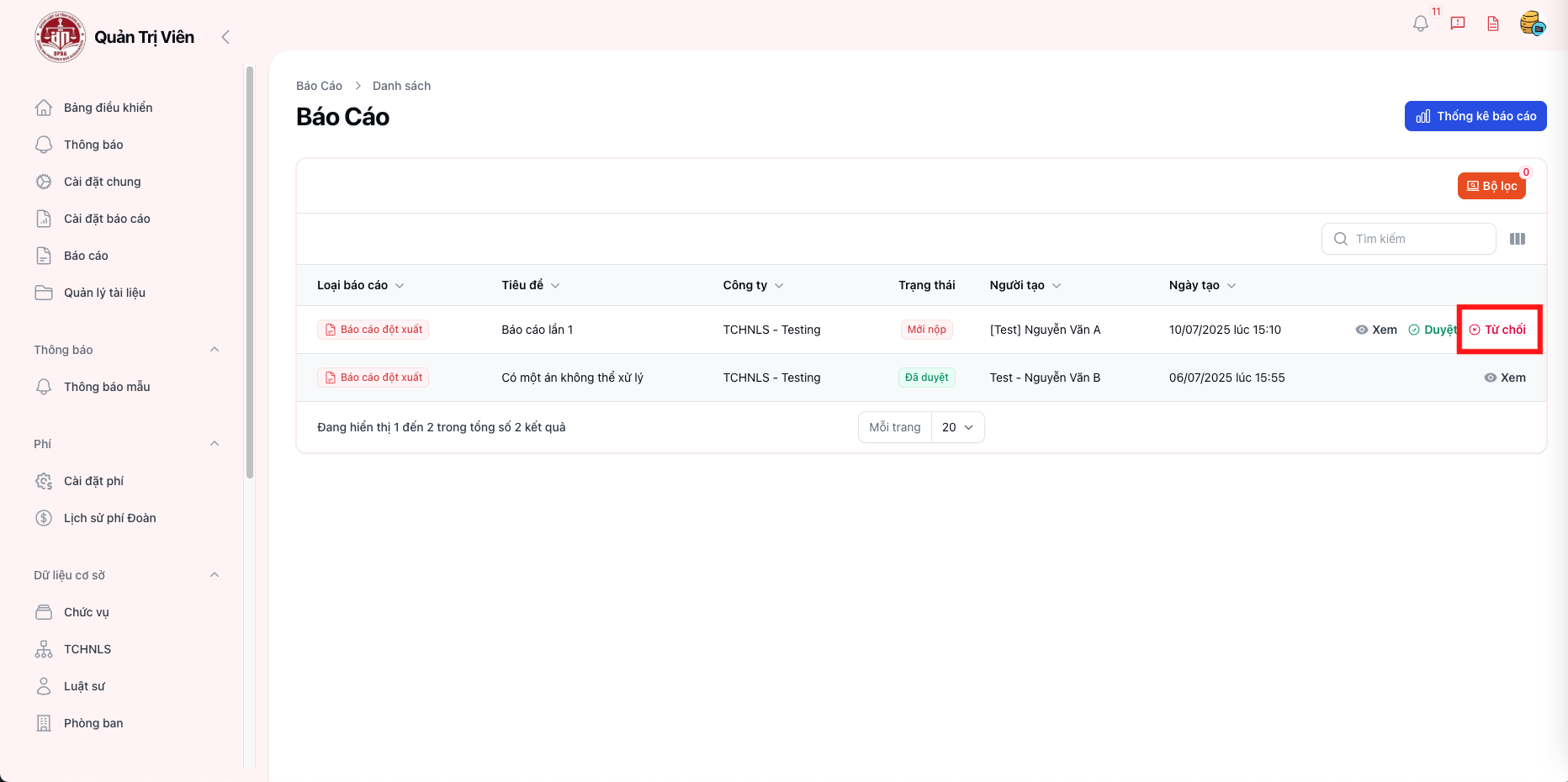Open Quản lý tài liệu menu item

[x=104, y=293]
